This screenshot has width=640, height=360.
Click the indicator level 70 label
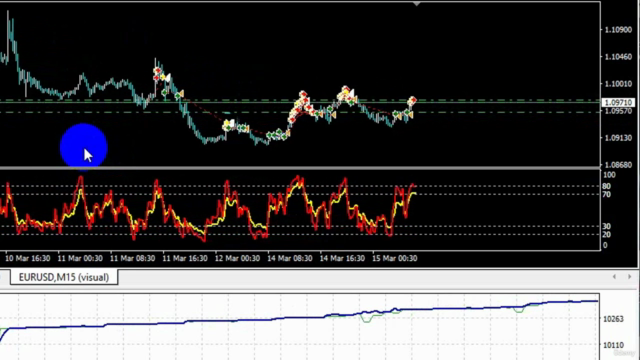pos(607,194)
